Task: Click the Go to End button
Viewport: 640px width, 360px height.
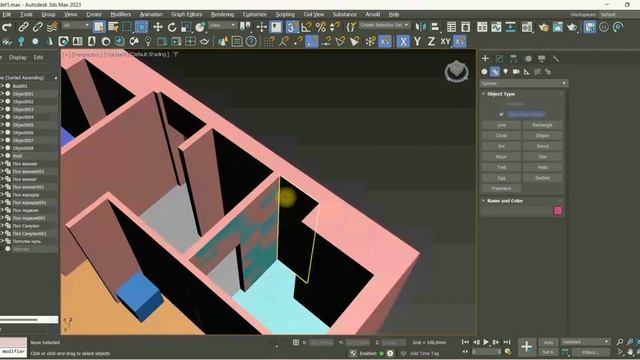Action: [506, 342]
